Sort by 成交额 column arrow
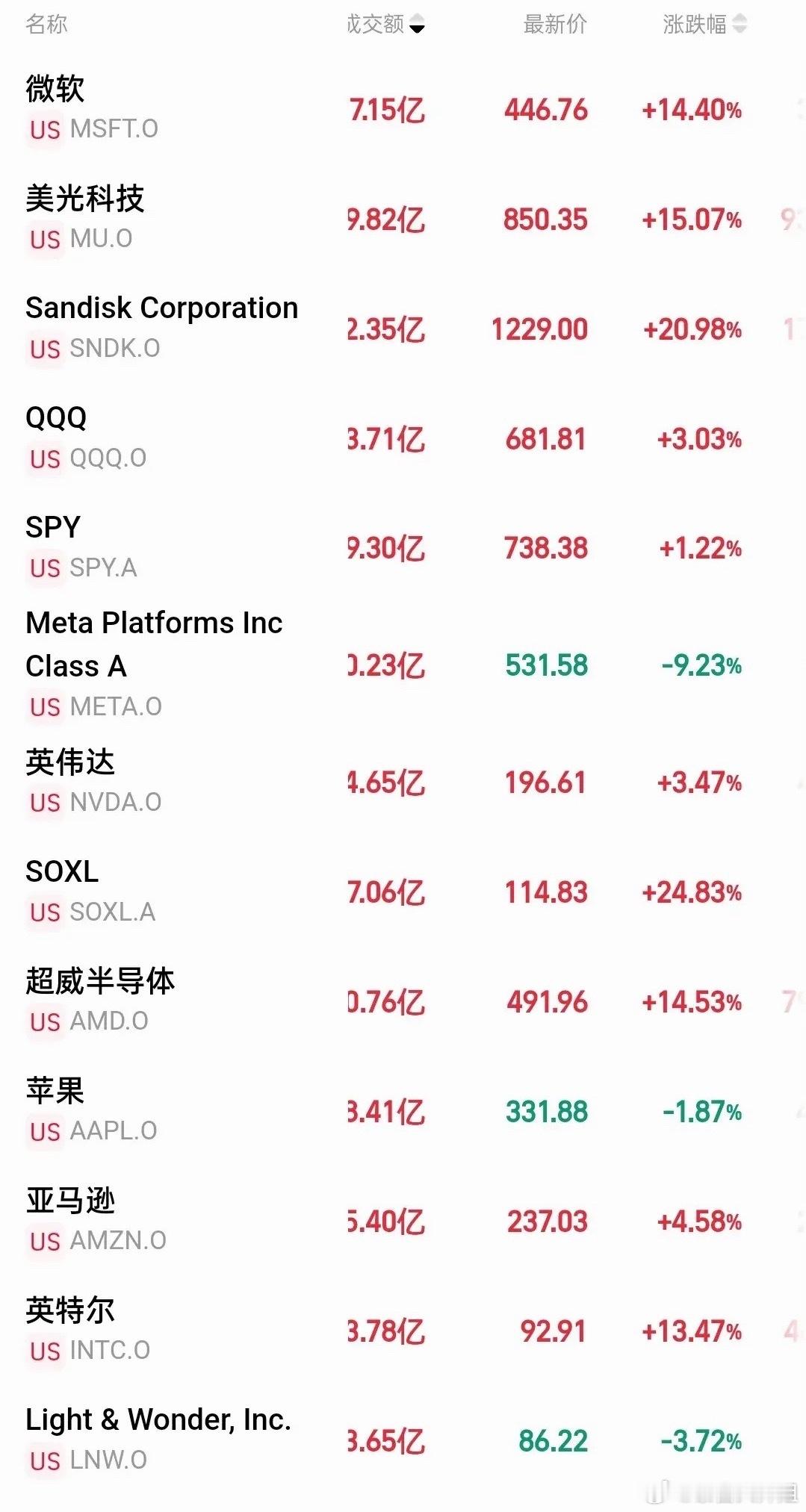 click(418, 25)
